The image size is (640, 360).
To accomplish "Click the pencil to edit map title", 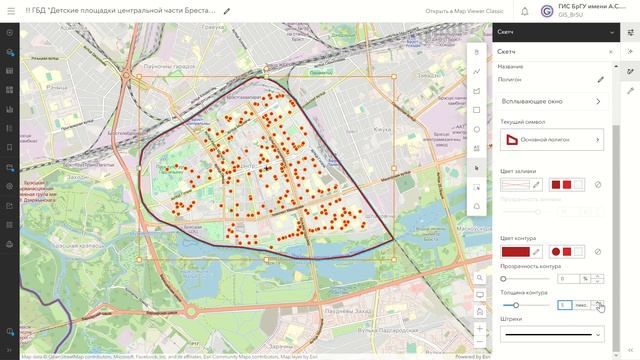I will click(227, 11).
